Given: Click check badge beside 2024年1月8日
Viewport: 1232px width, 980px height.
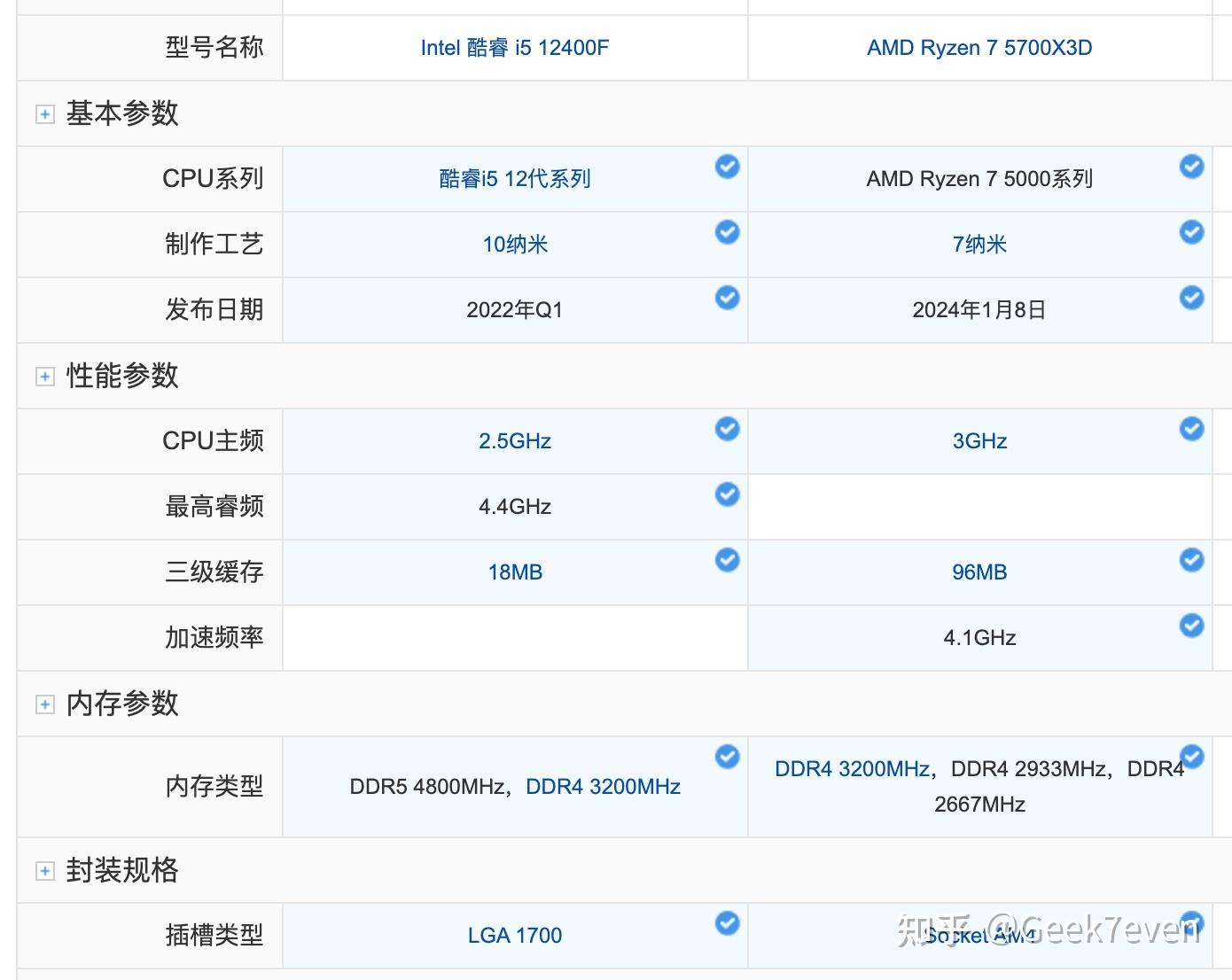Looking at the screenshot, I should point(1192,298).
